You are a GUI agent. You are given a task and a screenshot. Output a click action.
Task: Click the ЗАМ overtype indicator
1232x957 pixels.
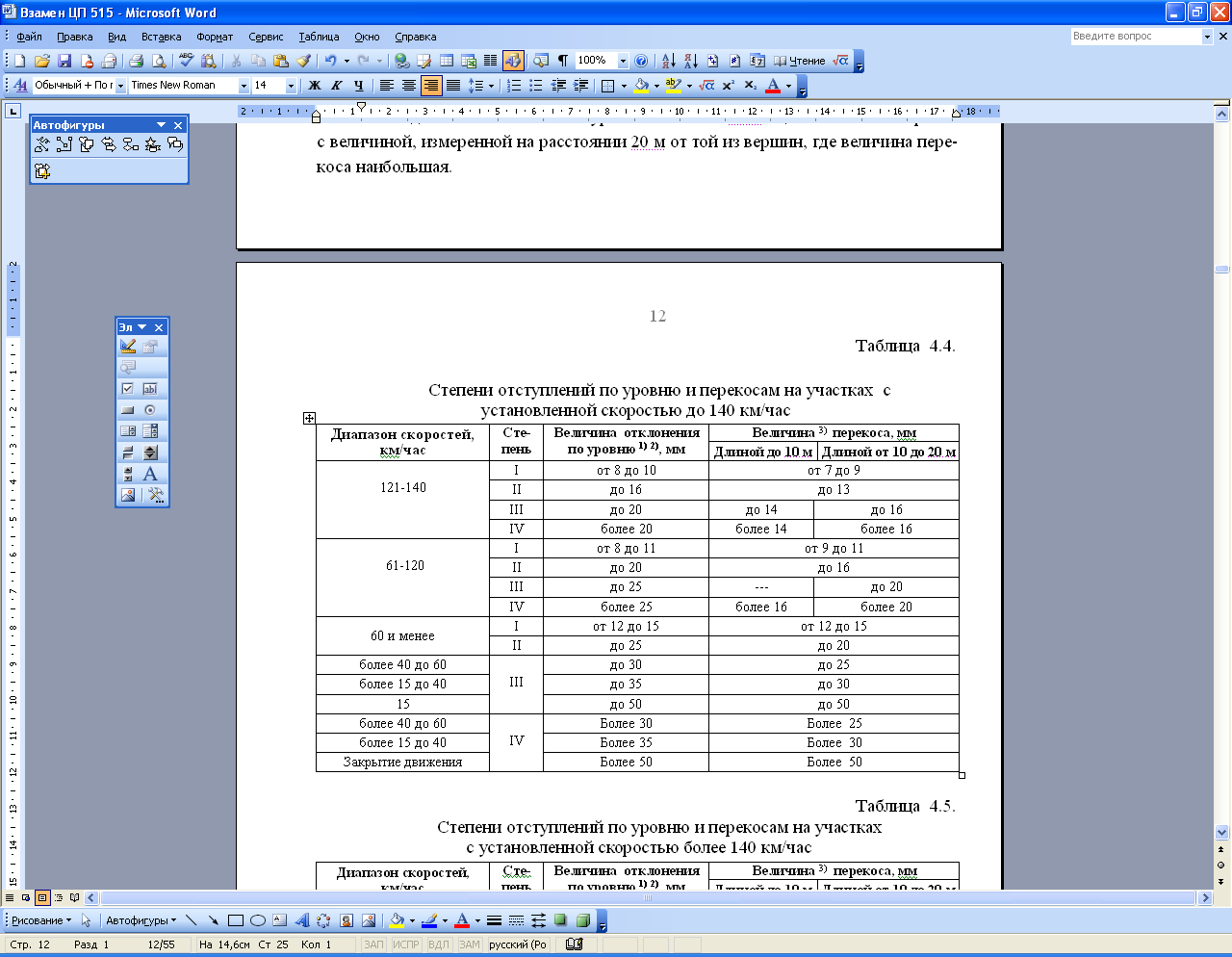click(x=470, y=944)
